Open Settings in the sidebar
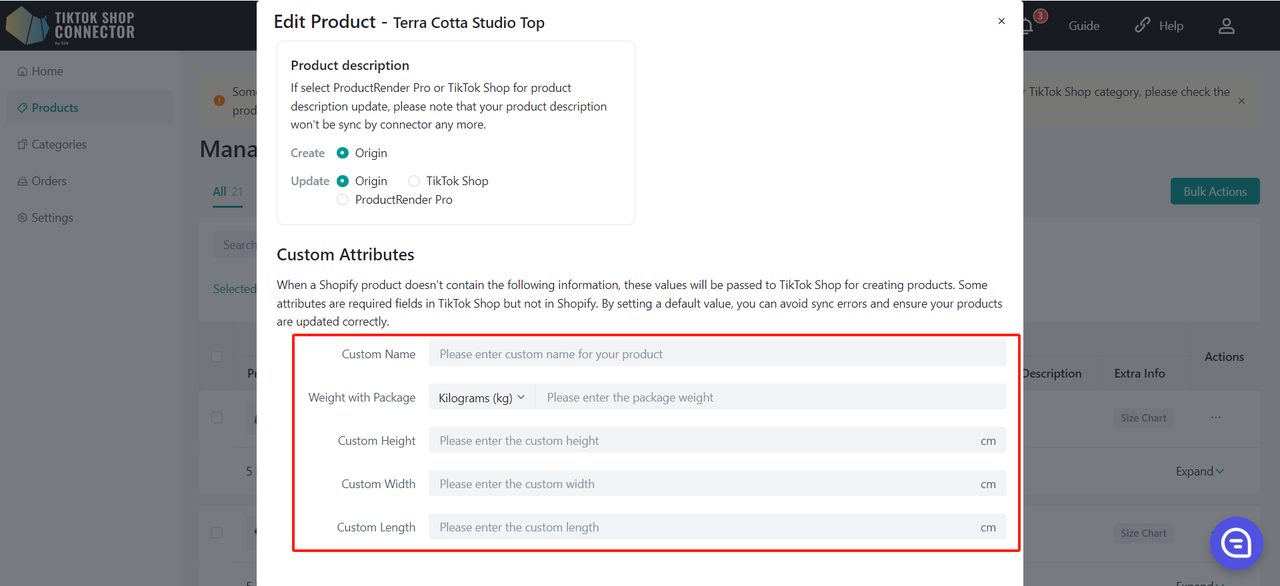 click(x=52, y=218)
